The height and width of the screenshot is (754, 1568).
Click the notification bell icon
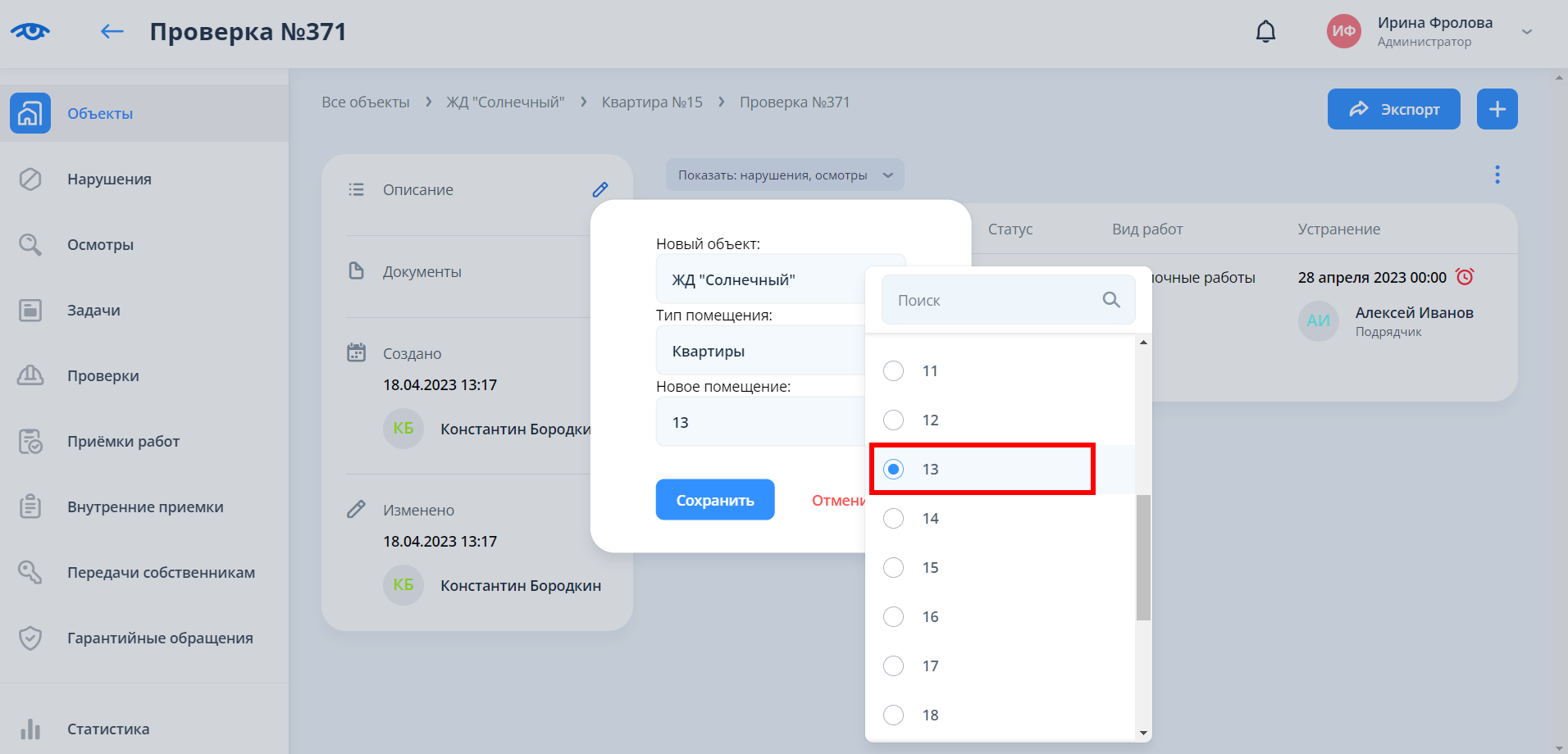tap(1265, 32)
